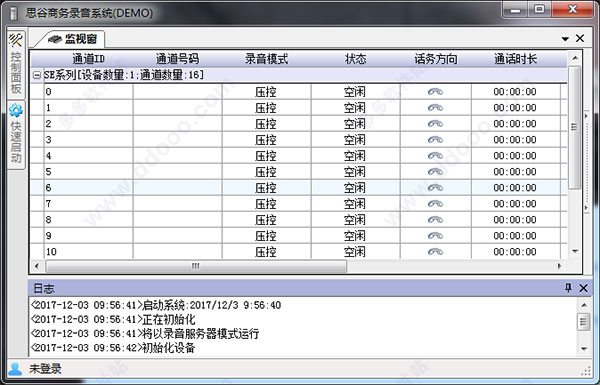Viewport: 600px width, 385px height.
Task: Click the horizontal scrollbar thumb
Action: click(x=196, y=266)
